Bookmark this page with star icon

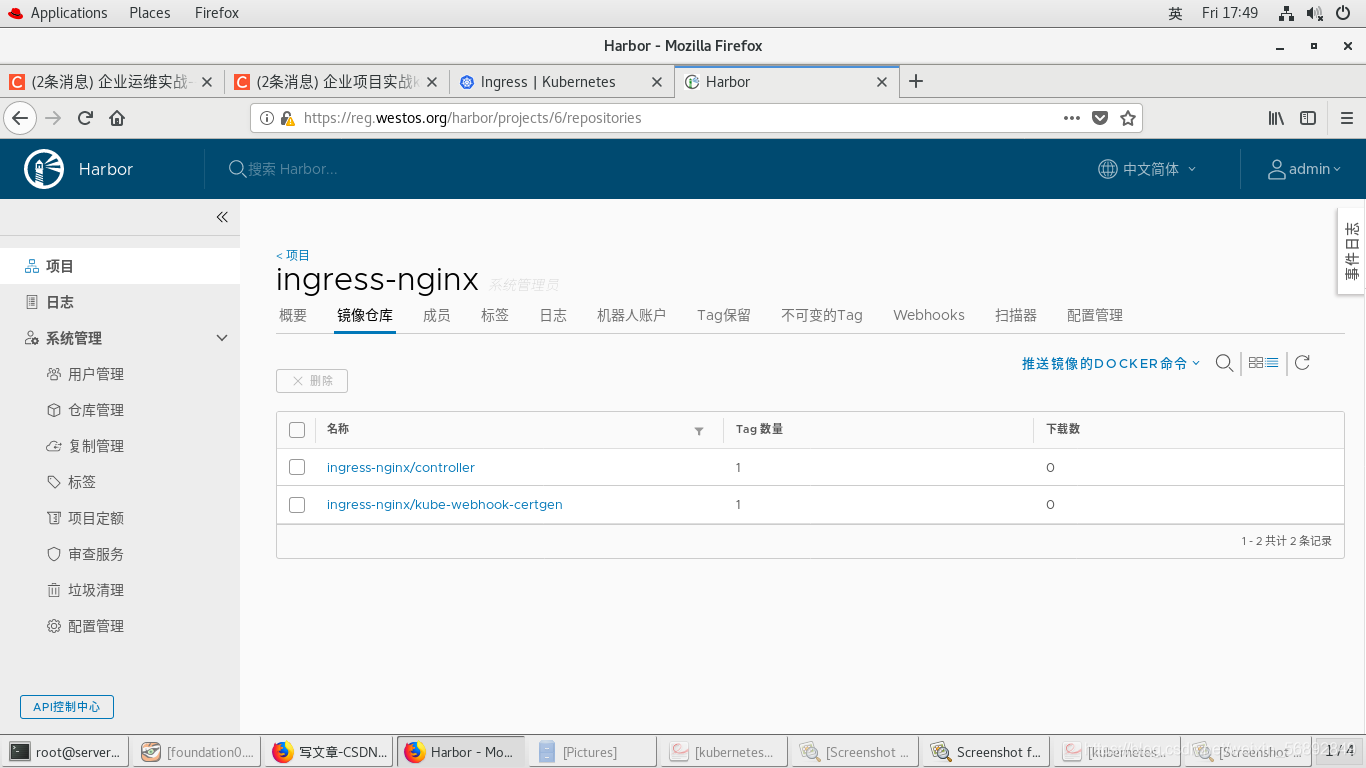coord(1128,118)
